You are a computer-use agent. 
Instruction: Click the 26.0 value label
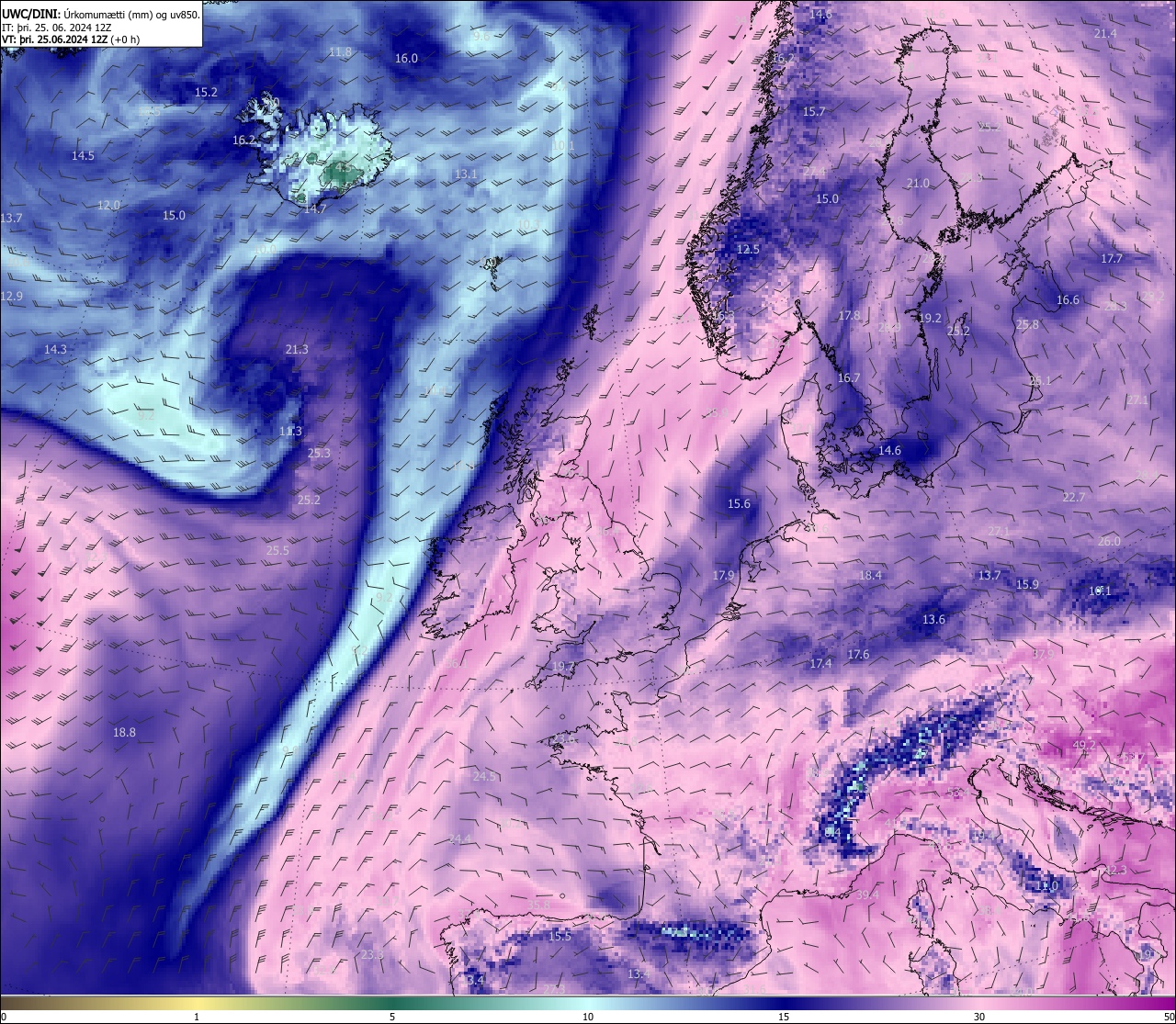pos(1109,541)
